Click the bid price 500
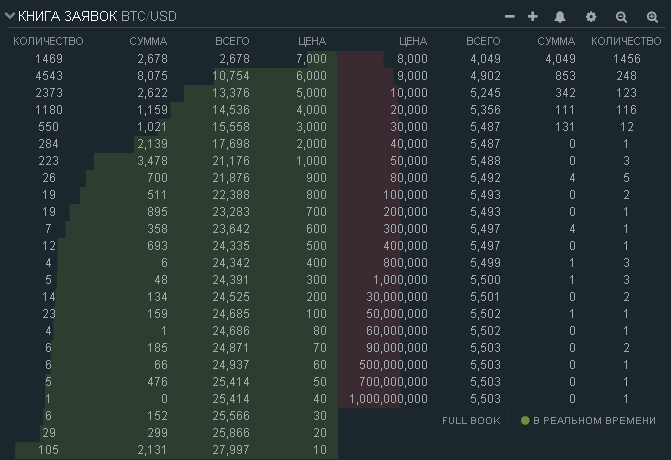 tap(316, 246)
